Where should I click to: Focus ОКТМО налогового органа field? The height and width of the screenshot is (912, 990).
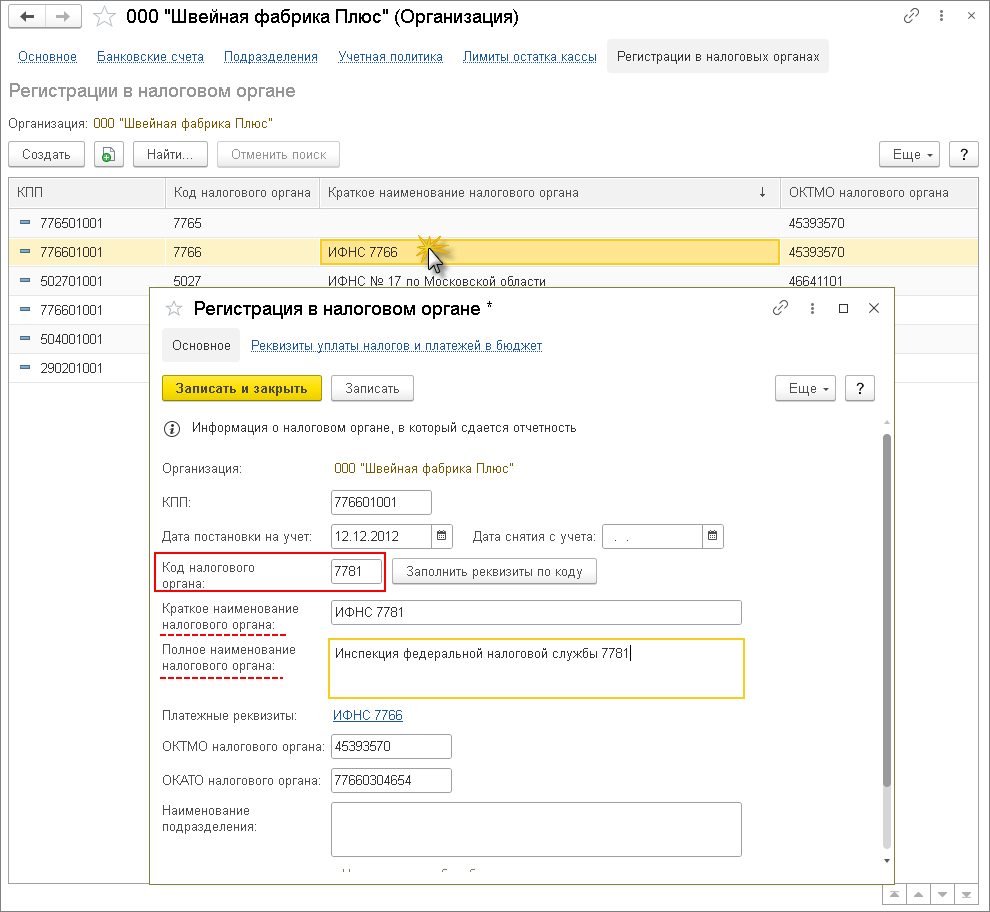(391, 747)
